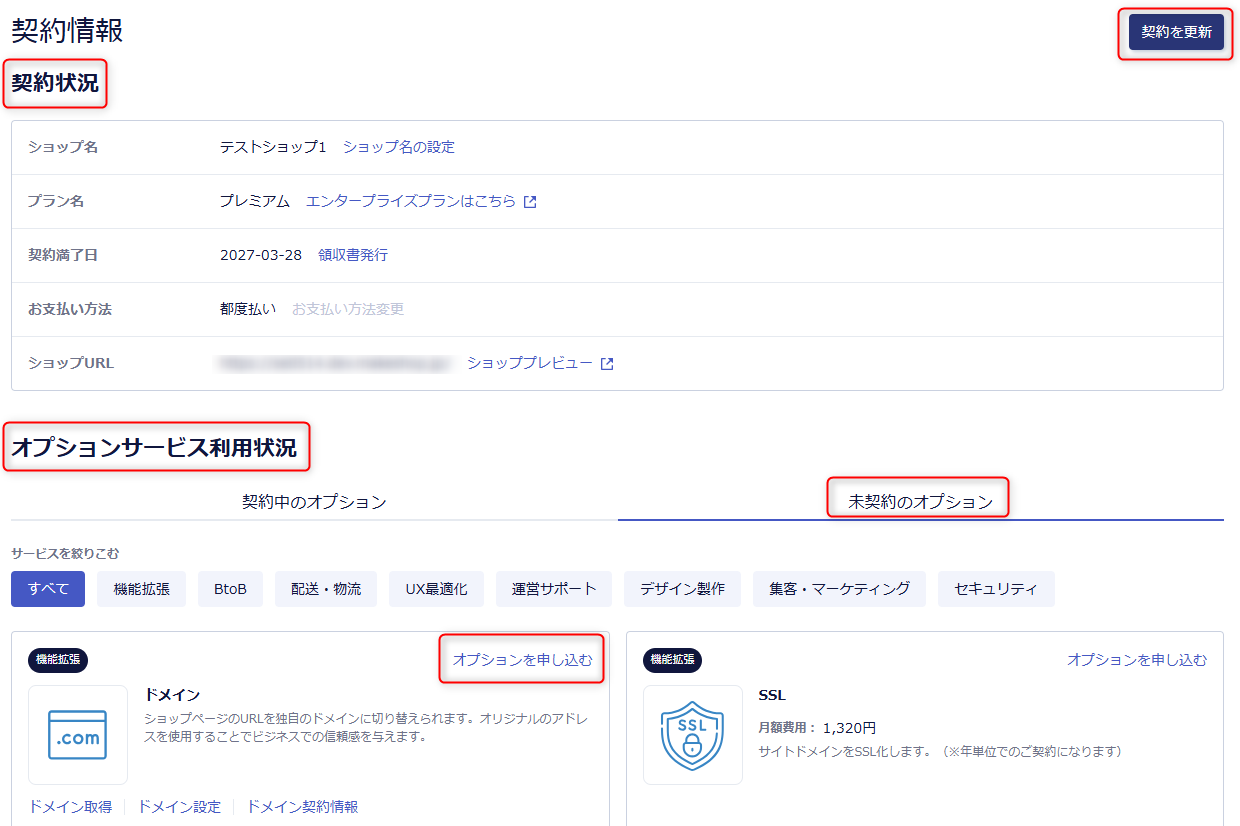1240x826 pixels.
Task: Filter services by 配送・物流
Action: point(326,589)
